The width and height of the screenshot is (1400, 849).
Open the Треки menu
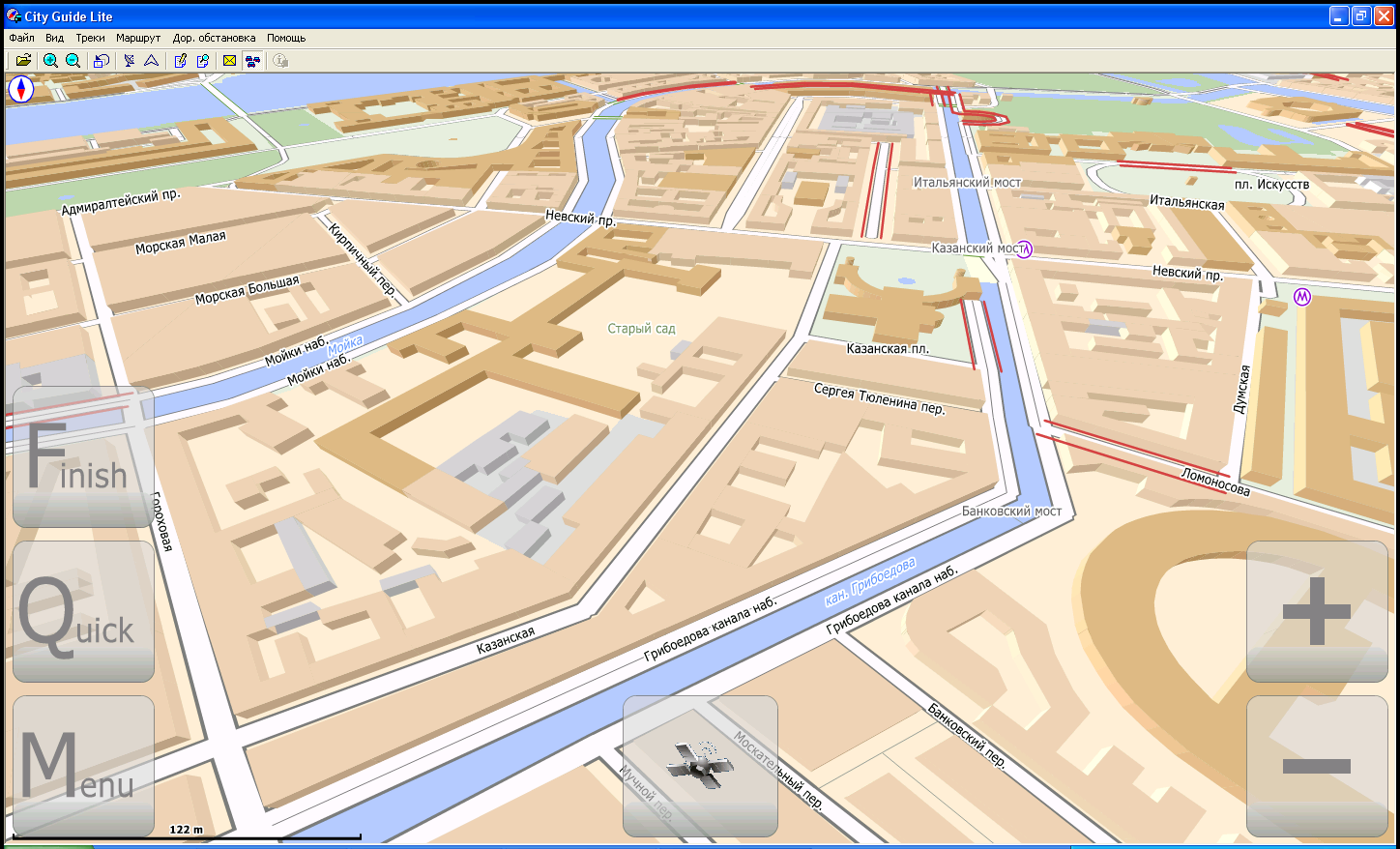click(90, 38)
